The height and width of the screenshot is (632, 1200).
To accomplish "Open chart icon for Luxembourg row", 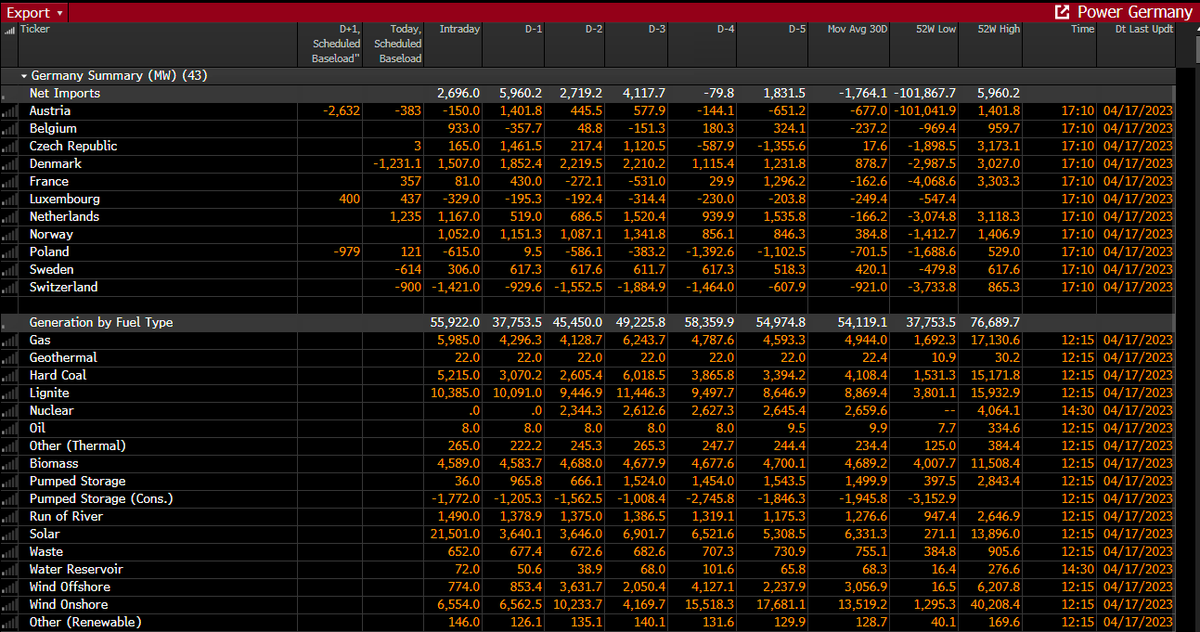I will tap(10, 199).
